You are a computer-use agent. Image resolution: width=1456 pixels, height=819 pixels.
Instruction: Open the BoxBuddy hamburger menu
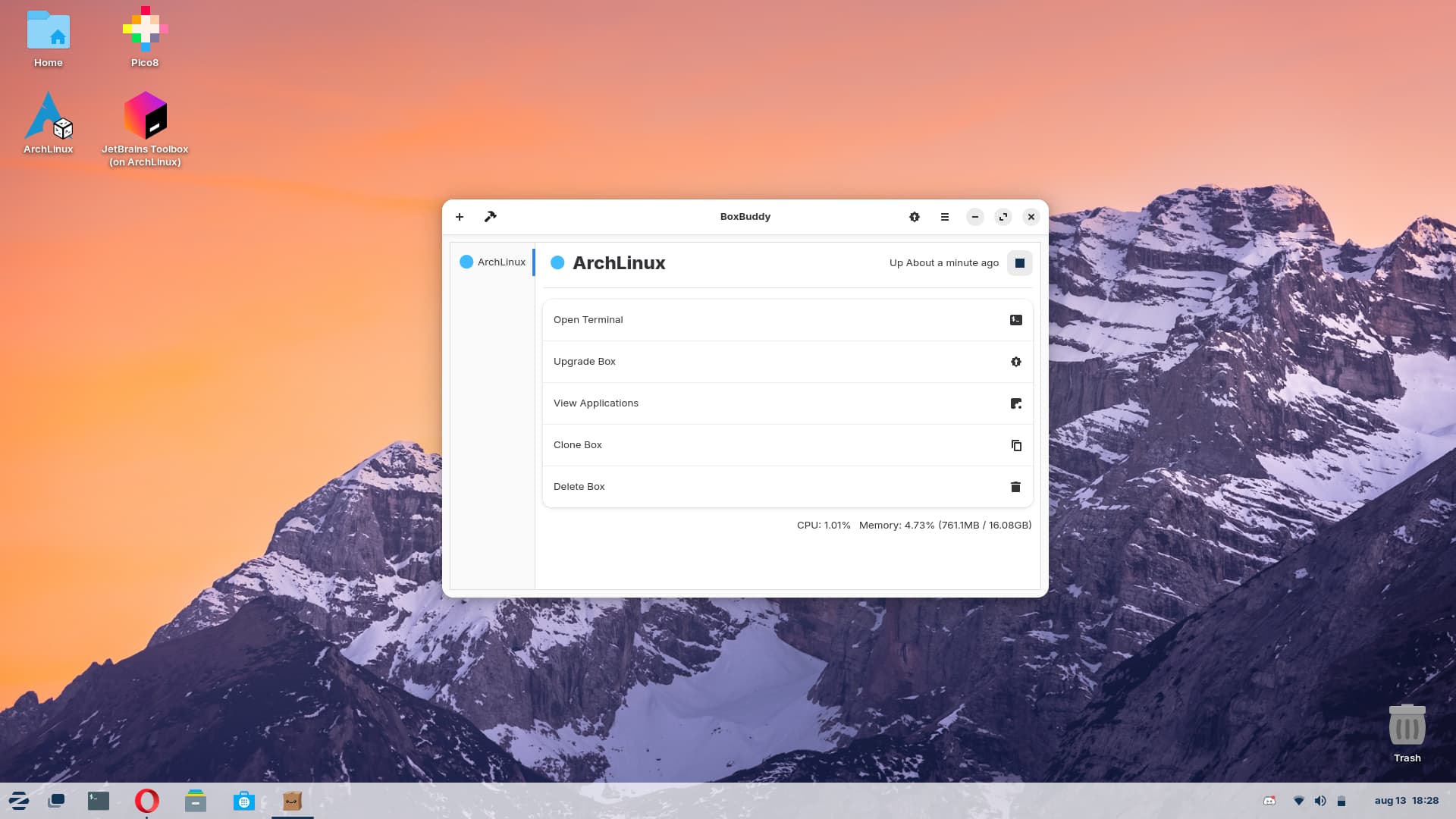tap(945, 217)
